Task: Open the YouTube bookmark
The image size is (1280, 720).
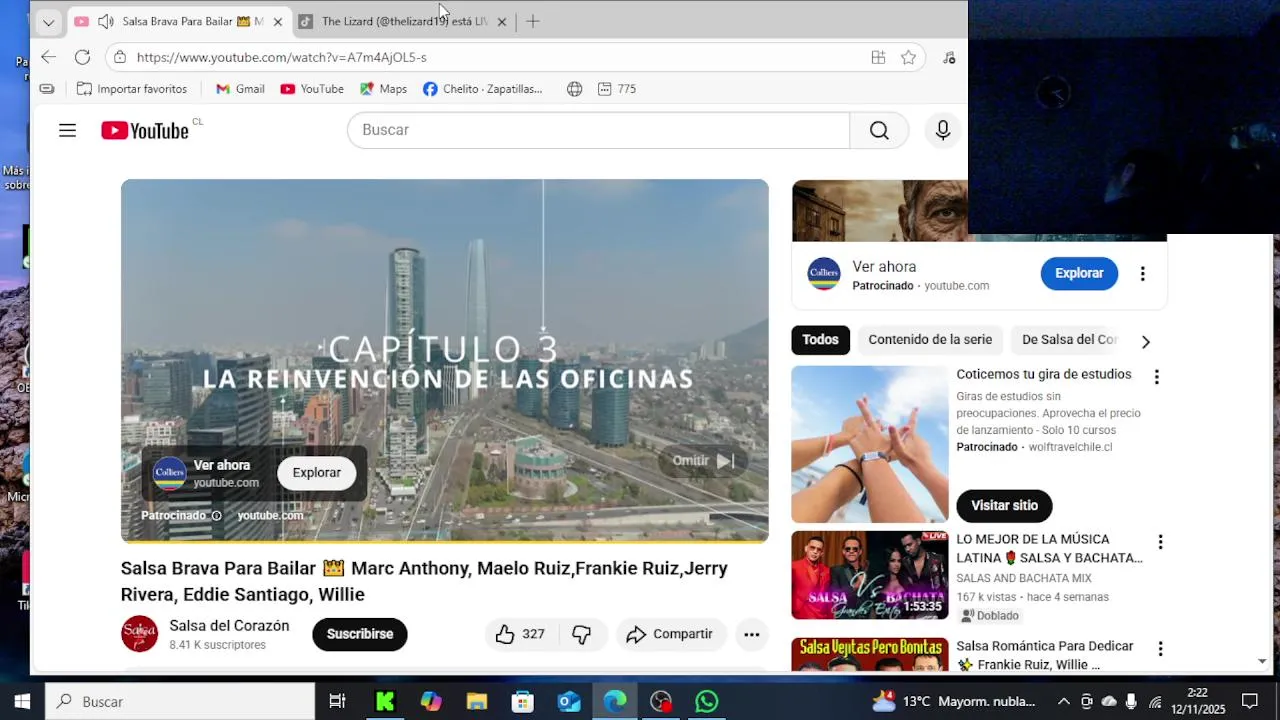Action: tap(312, 89)
